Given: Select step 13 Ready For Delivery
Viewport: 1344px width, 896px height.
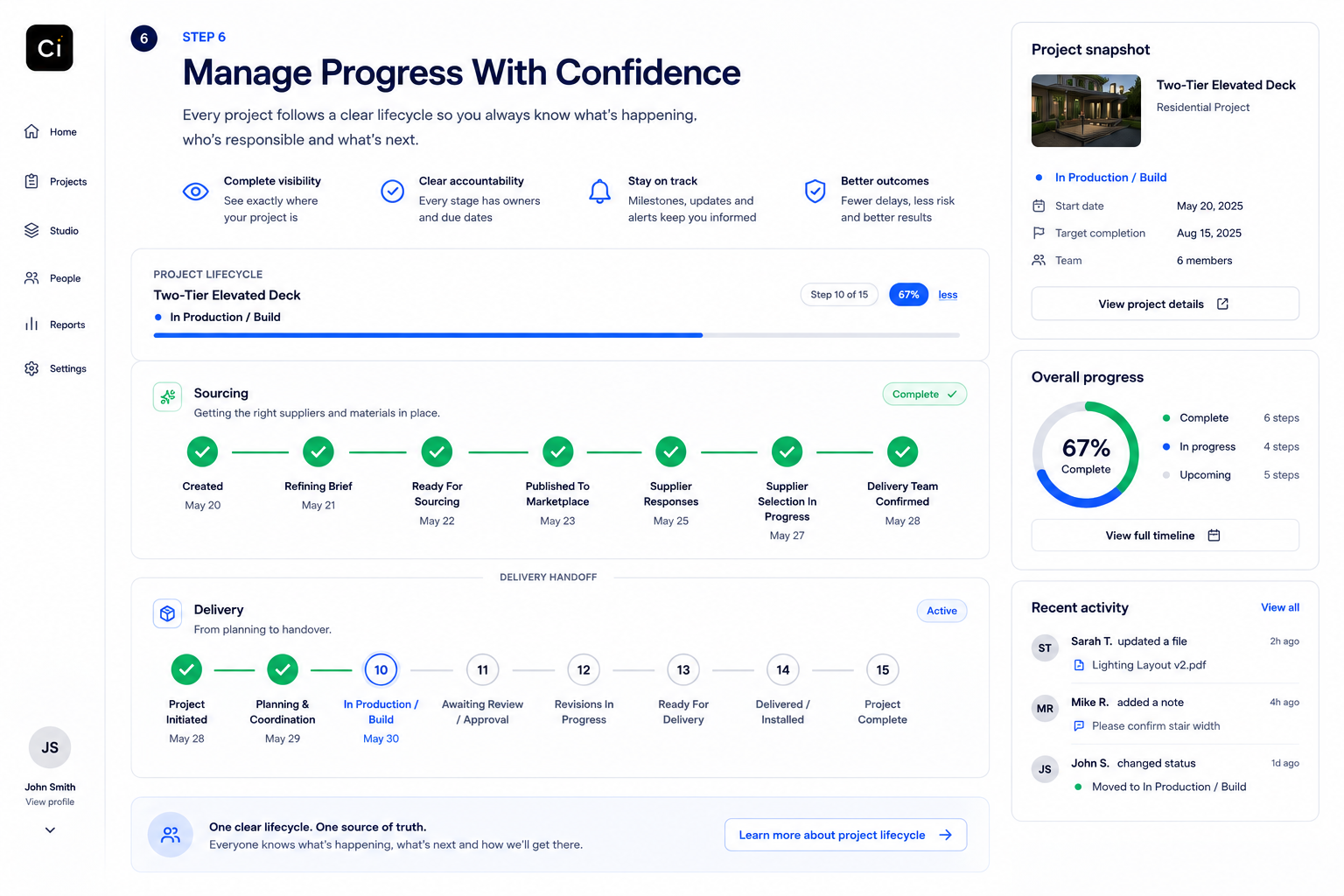Looking at the screenshot, I should [683, 669].
